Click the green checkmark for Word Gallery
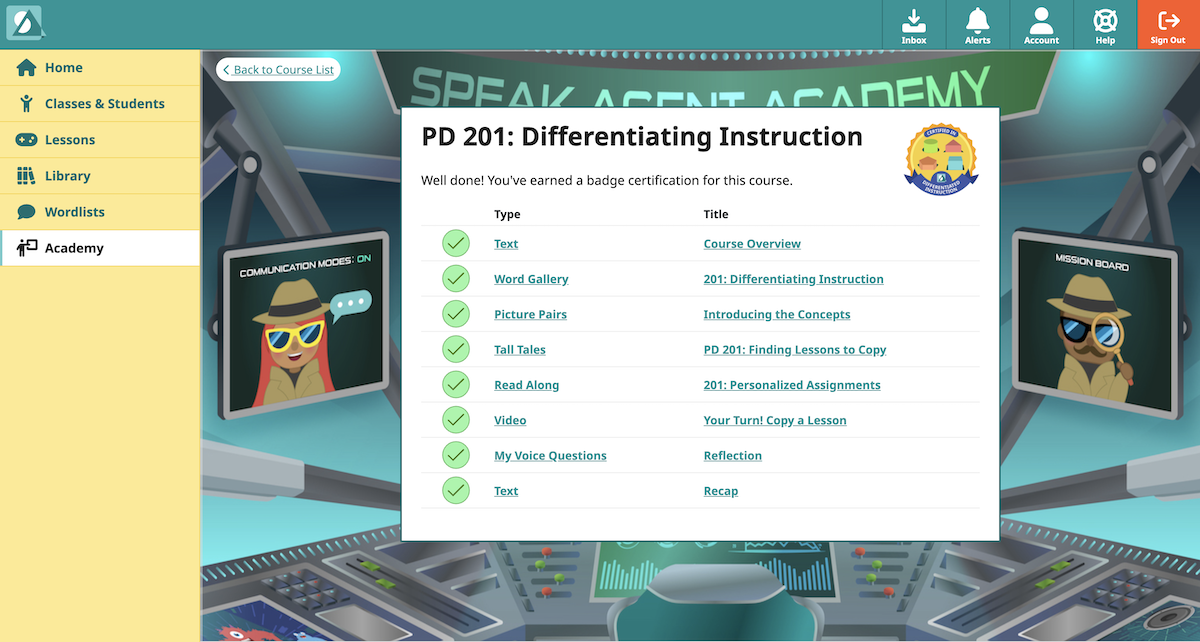This screenshot has width=1200, height=642. pyautogui.click(x=456, y=279)
